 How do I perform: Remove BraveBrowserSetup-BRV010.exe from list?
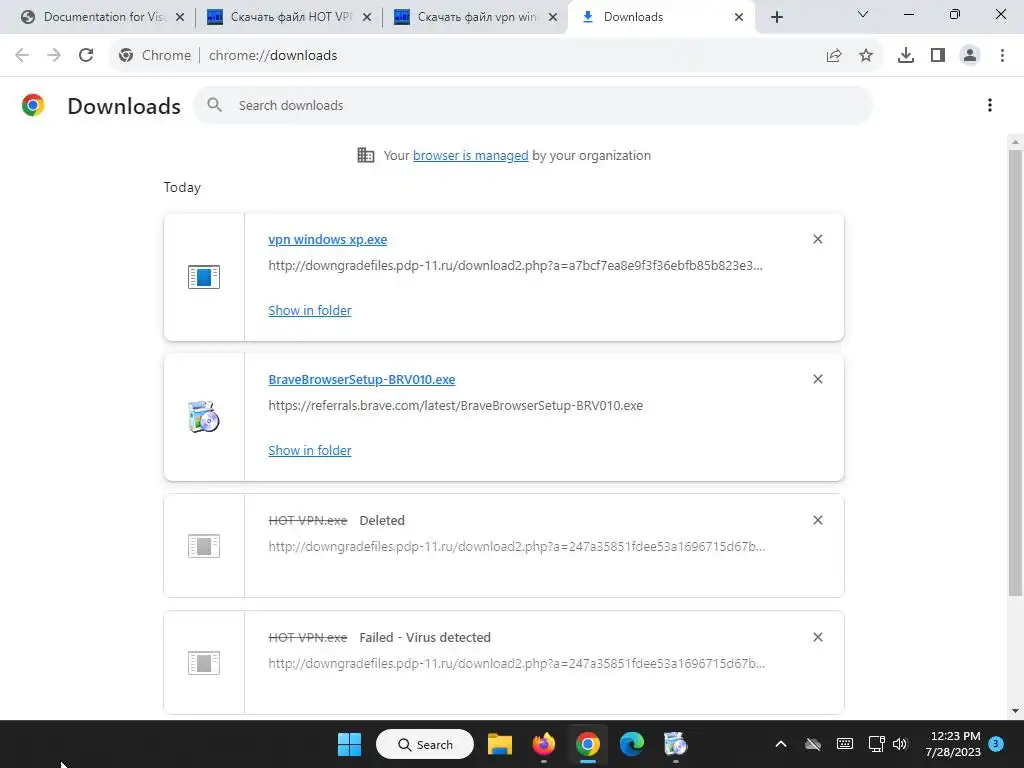818,379
